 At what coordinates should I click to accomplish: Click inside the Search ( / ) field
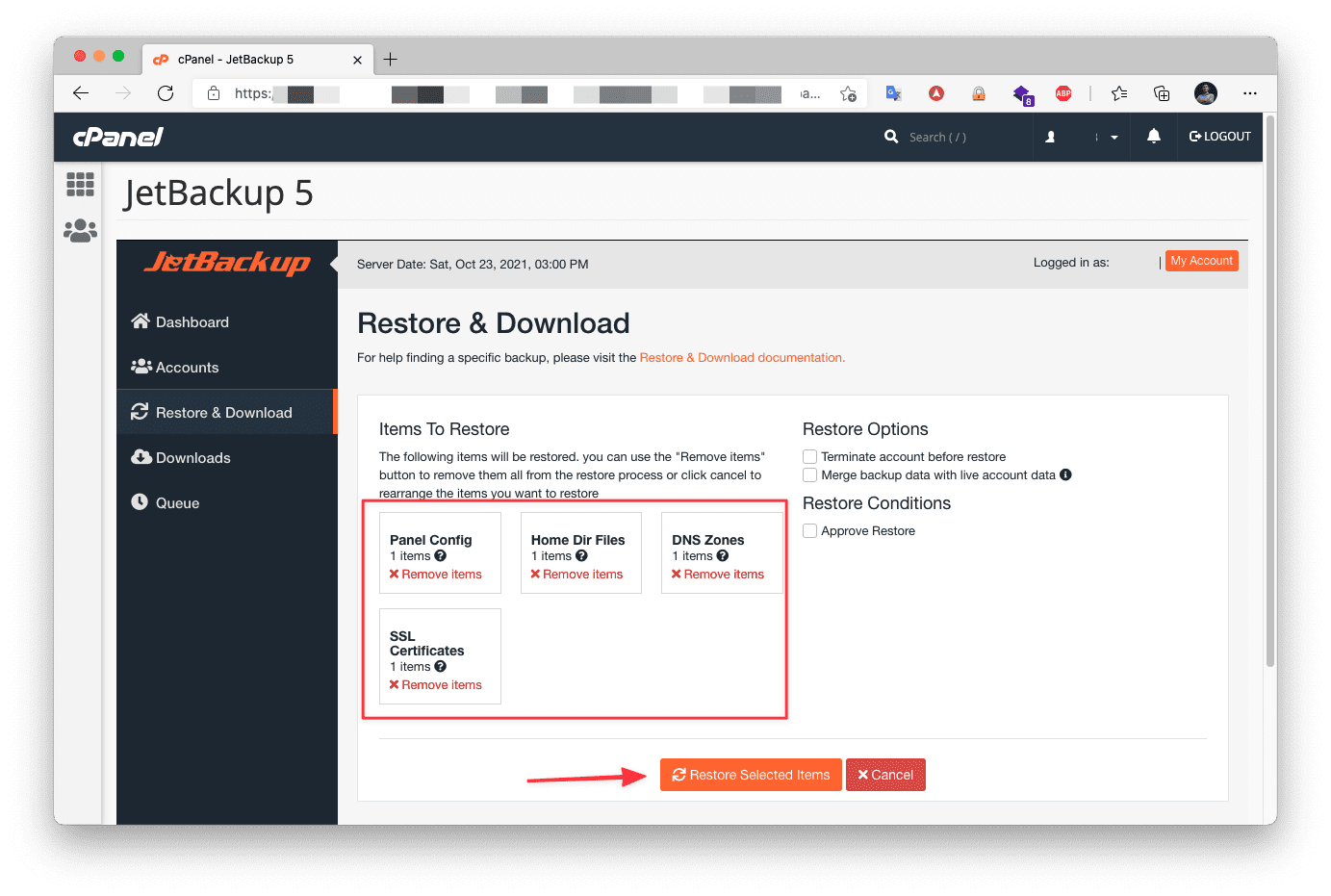click(x=938, y=136)
